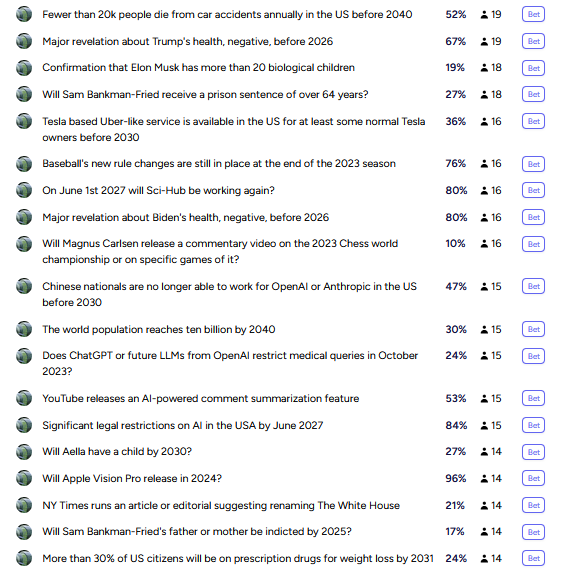Screen dimensions: 569x574
Task: Open prescription drugs for weight loss market
Action: [238, 559]
